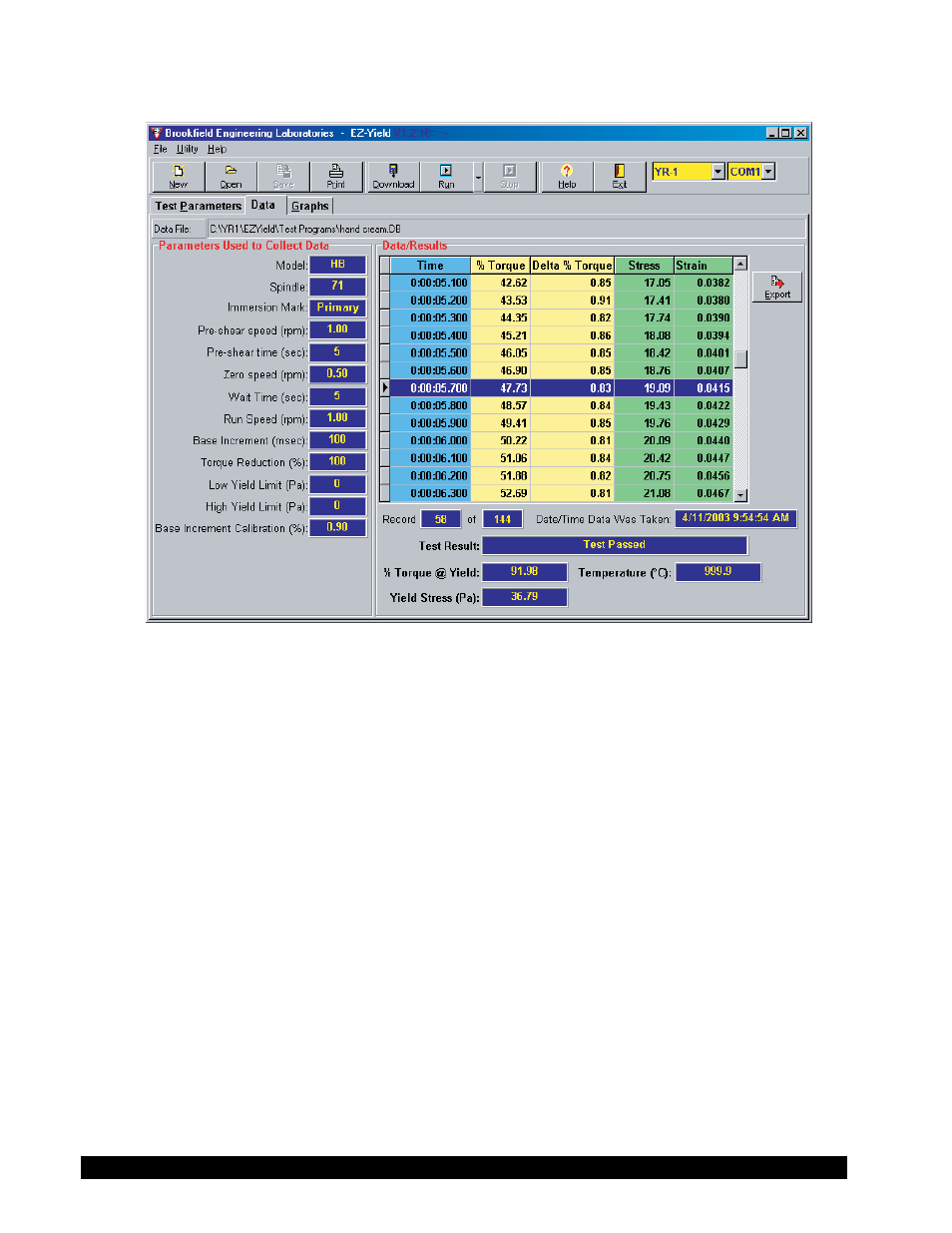952x1233 pixels.
Task: Click the Run test toolbar icon
Action: coord(446,177)
